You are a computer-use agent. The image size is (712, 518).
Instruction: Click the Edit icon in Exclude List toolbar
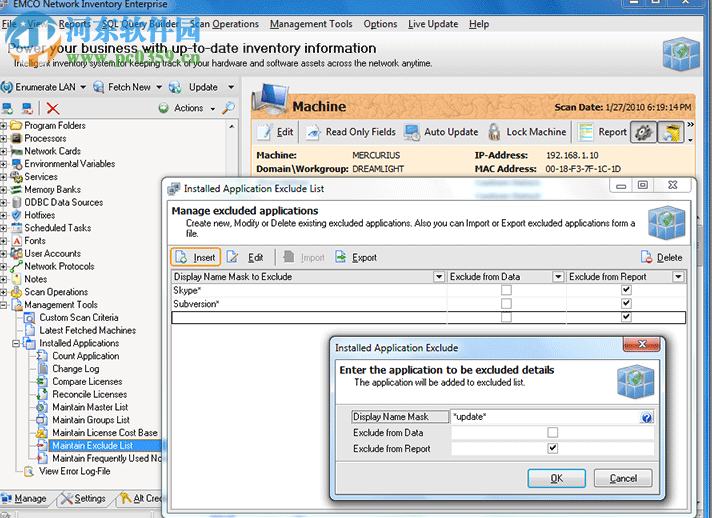232,257
